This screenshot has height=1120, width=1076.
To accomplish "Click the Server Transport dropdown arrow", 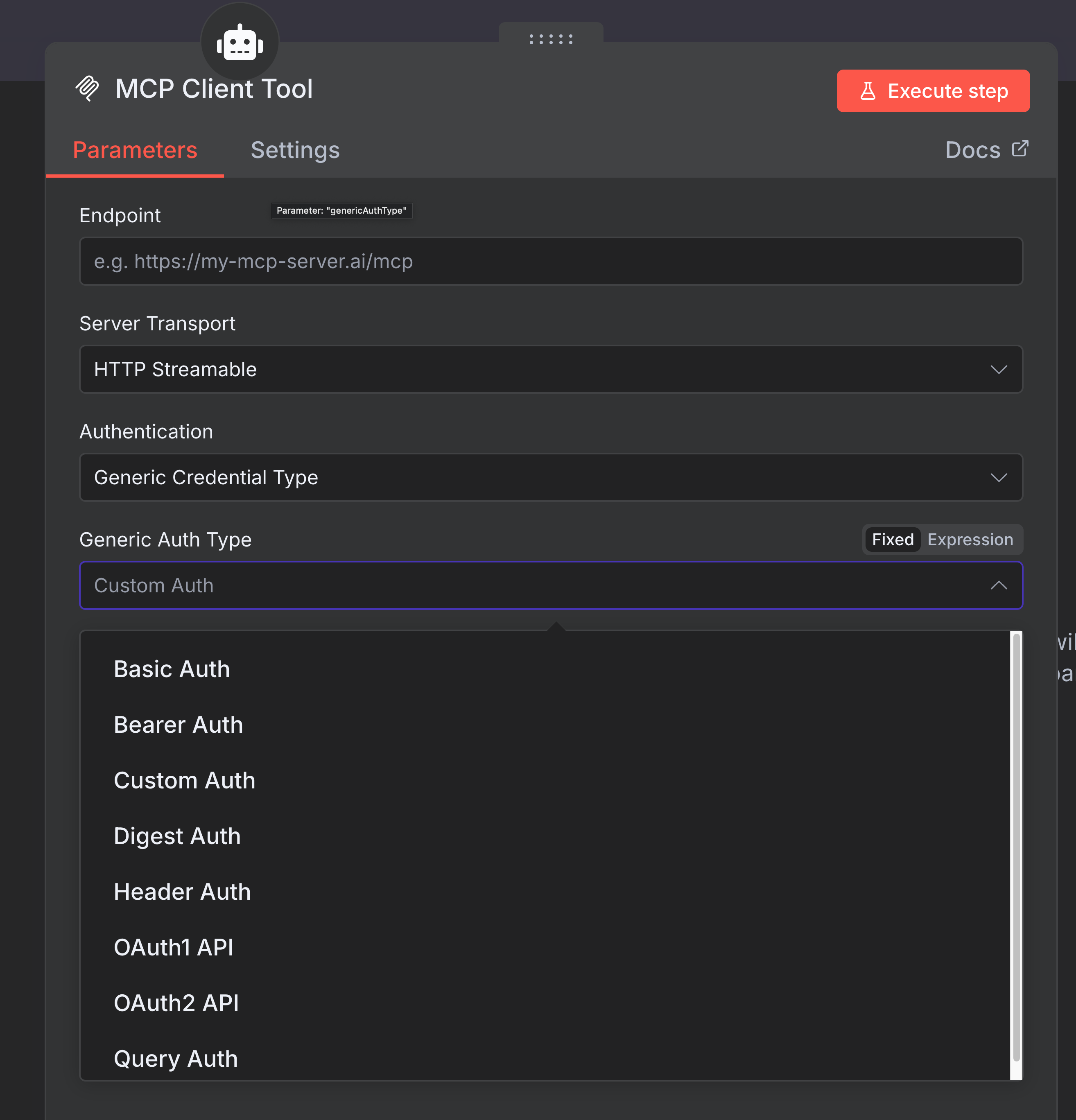I will pyautogui.click(x=999, y=369).
